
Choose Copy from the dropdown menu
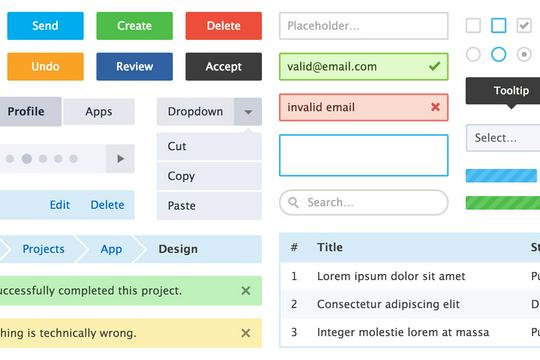pyautogui.click(x=209, y=176)
